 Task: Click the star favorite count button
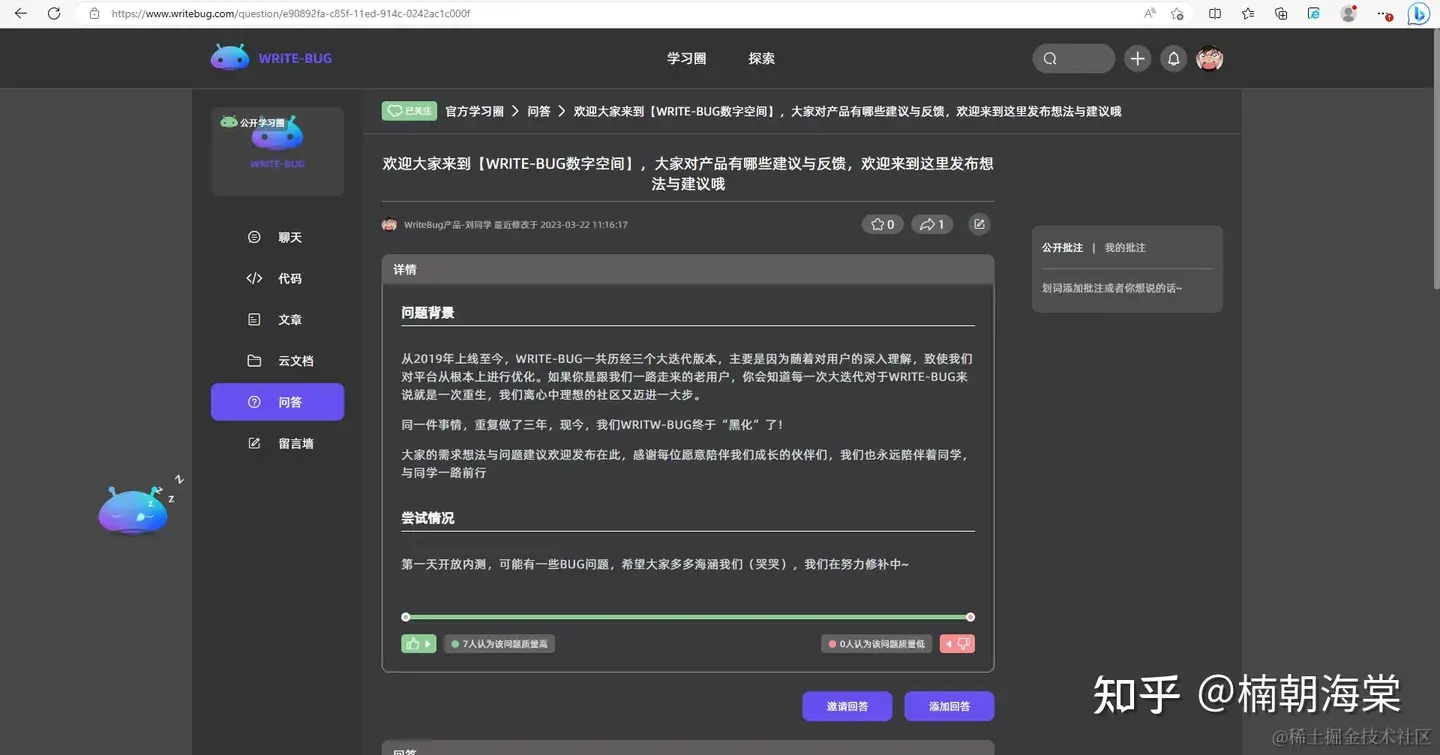[x=882, y=224]
